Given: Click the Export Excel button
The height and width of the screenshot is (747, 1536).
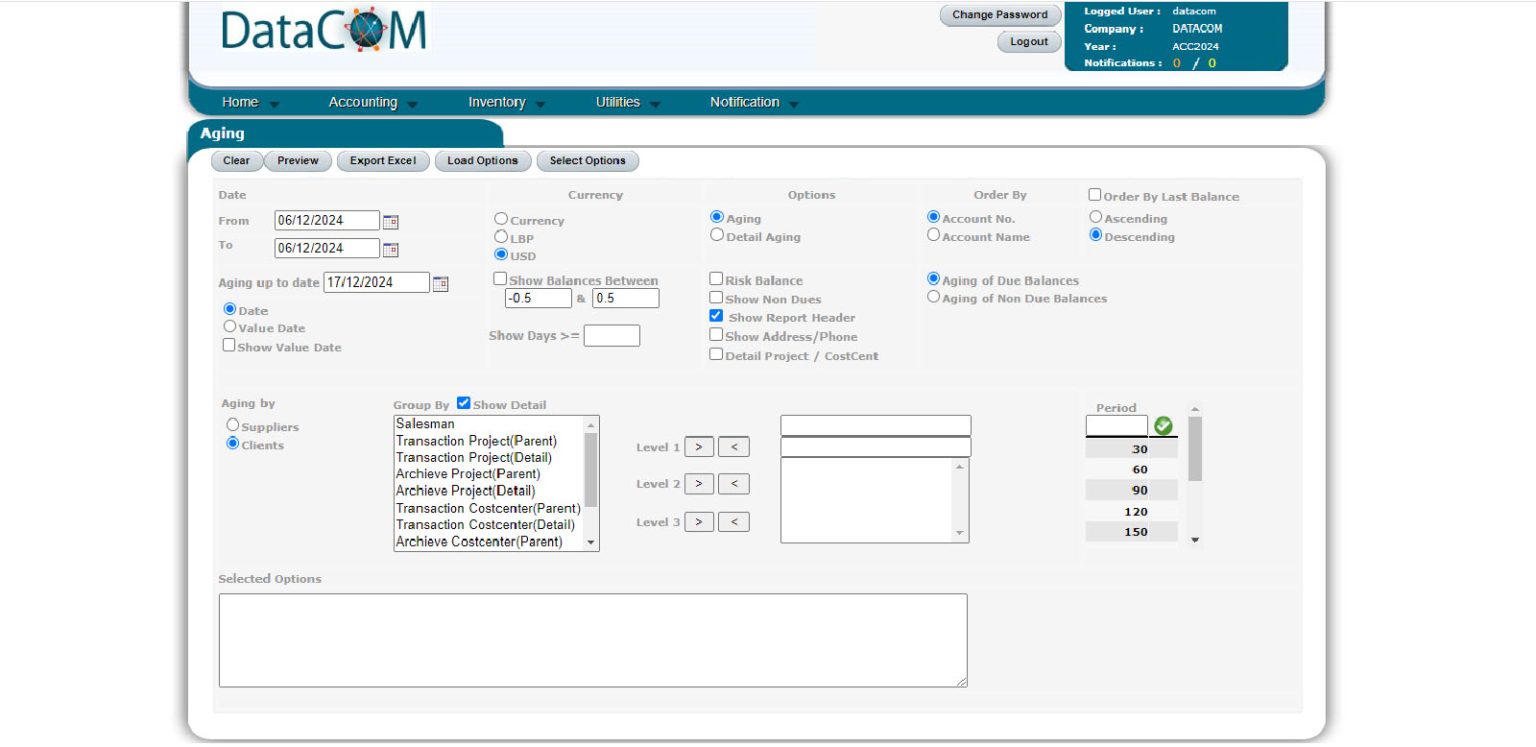Looking at the screenshot, I should point(383,160).
